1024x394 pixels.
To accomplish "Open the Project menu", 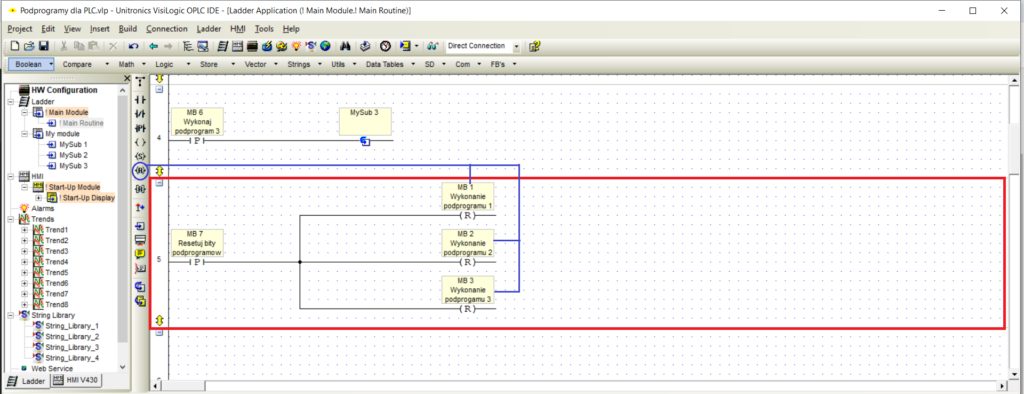I will tap(20, 29).
